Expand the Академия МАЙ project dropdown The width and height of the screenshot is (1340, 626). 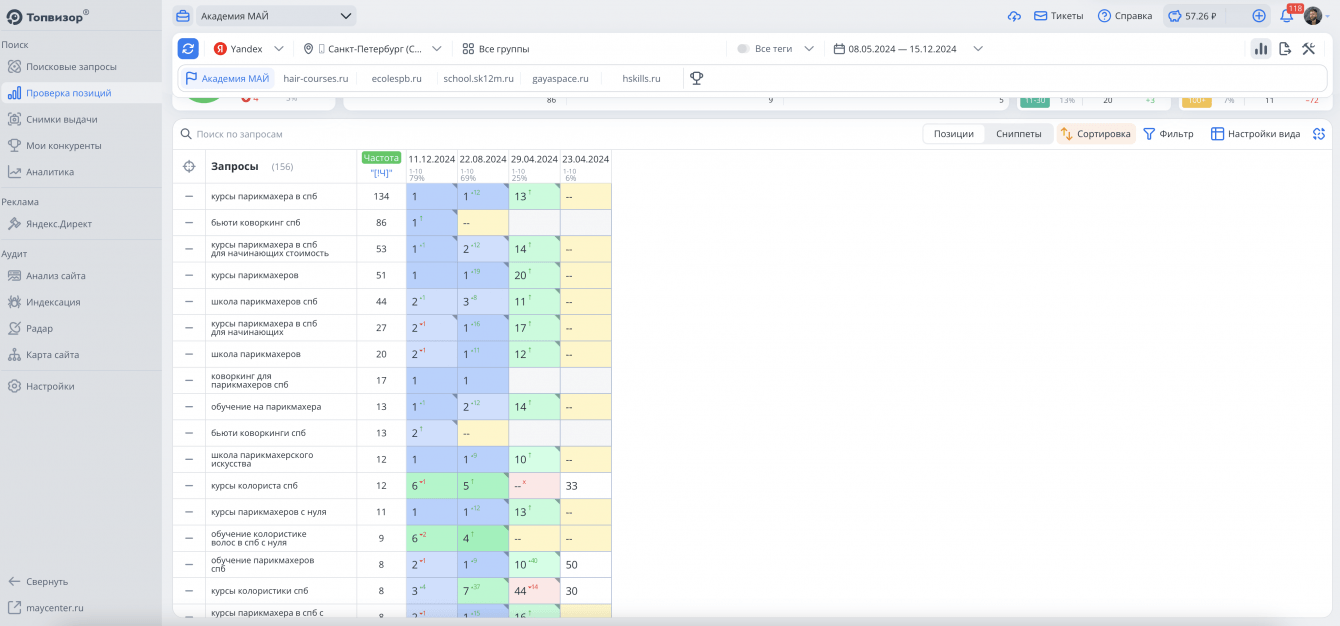coord(275,16)
